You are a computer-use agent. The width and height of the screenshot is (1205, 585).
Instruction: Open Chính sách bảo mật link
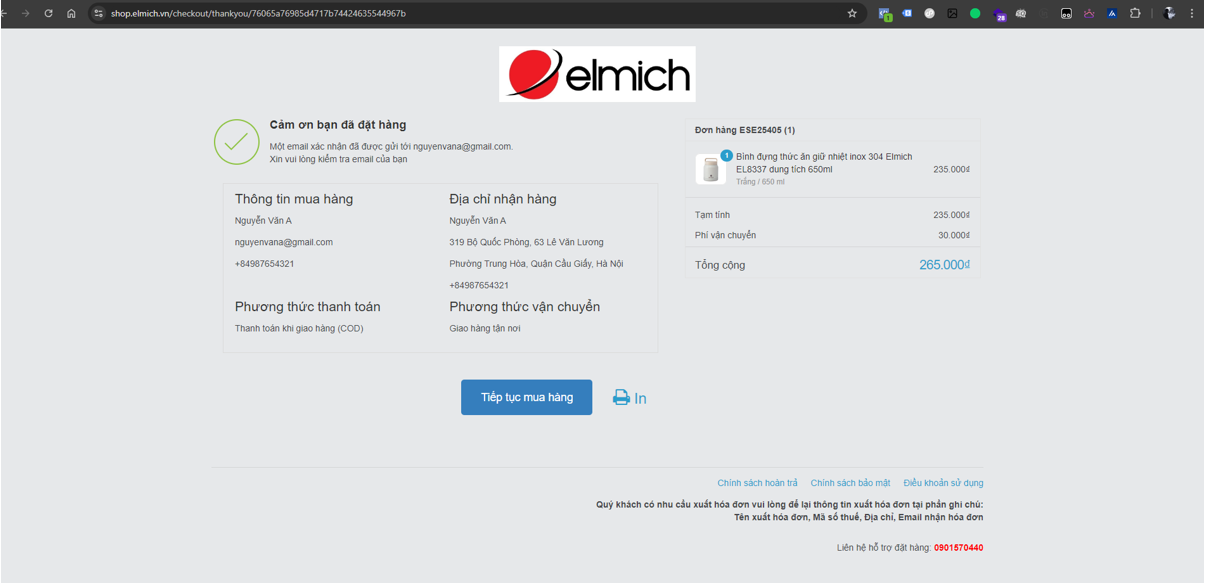[850, 483]
